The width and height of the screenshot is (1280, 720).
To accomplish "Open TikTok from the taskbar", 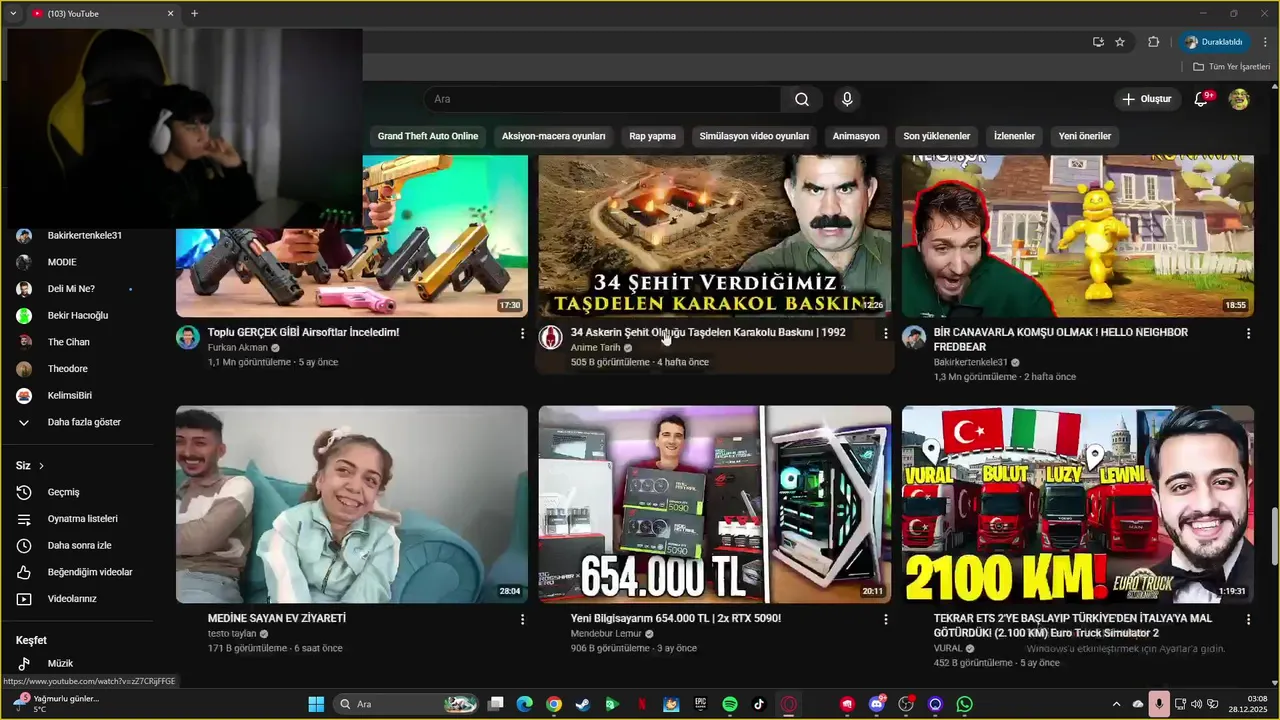I will click(759, 704).
